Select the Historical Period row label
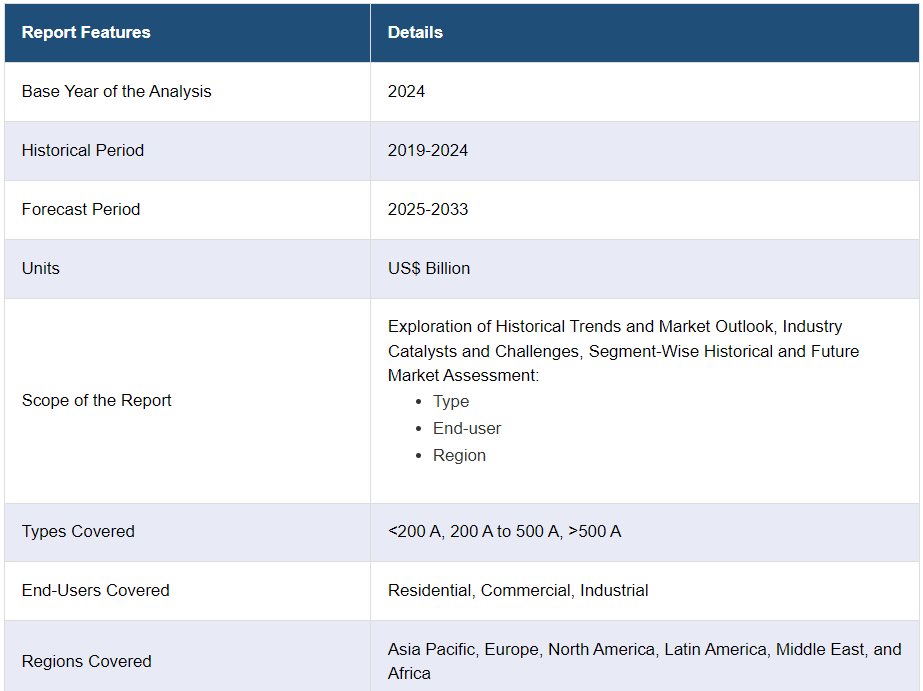The width and height of the screenshot is (923, 691). point(83,150)
